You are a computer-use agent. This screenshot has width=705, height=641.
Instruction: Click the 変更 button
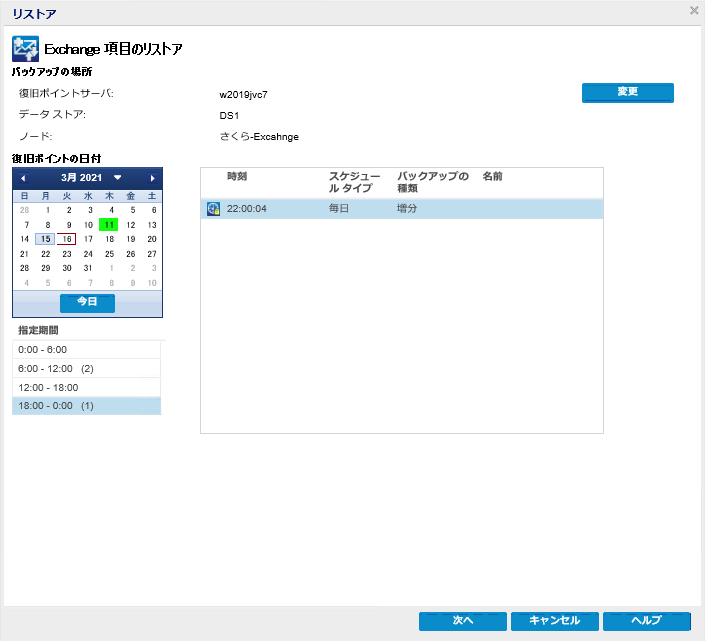coord(628,92)
